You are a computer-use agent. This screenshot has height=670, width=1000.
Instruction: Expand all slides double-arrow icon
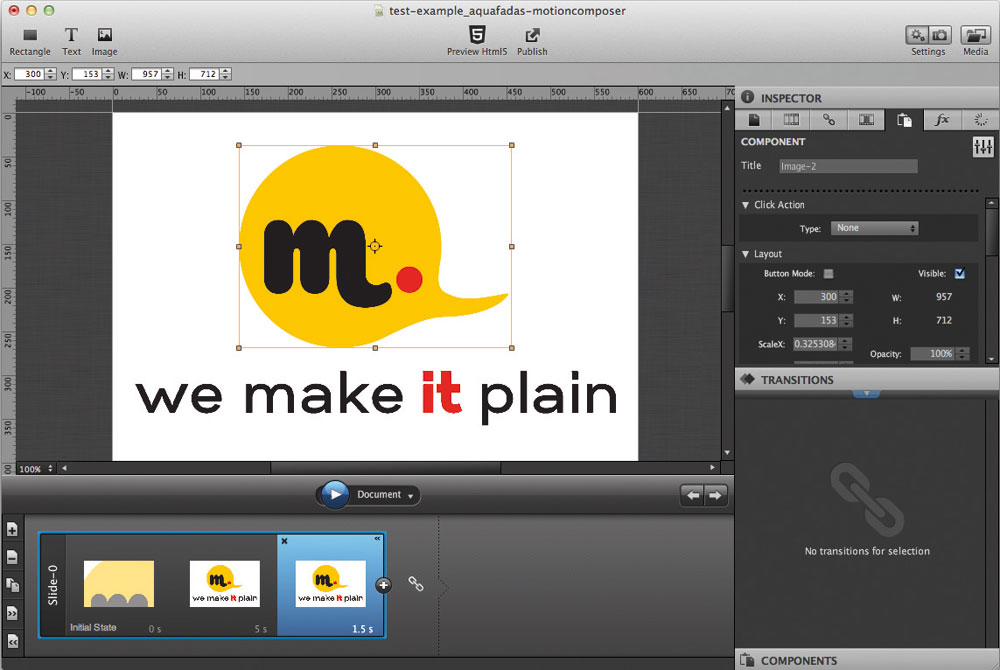tap(12, 613)
